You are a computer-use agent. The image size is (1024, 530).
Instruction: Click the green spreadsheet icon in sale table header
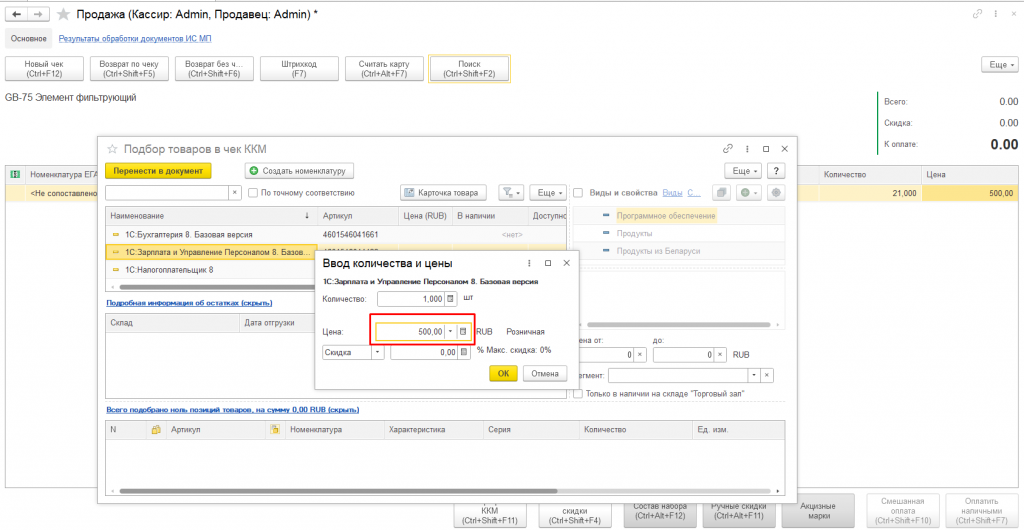[15, 174]
